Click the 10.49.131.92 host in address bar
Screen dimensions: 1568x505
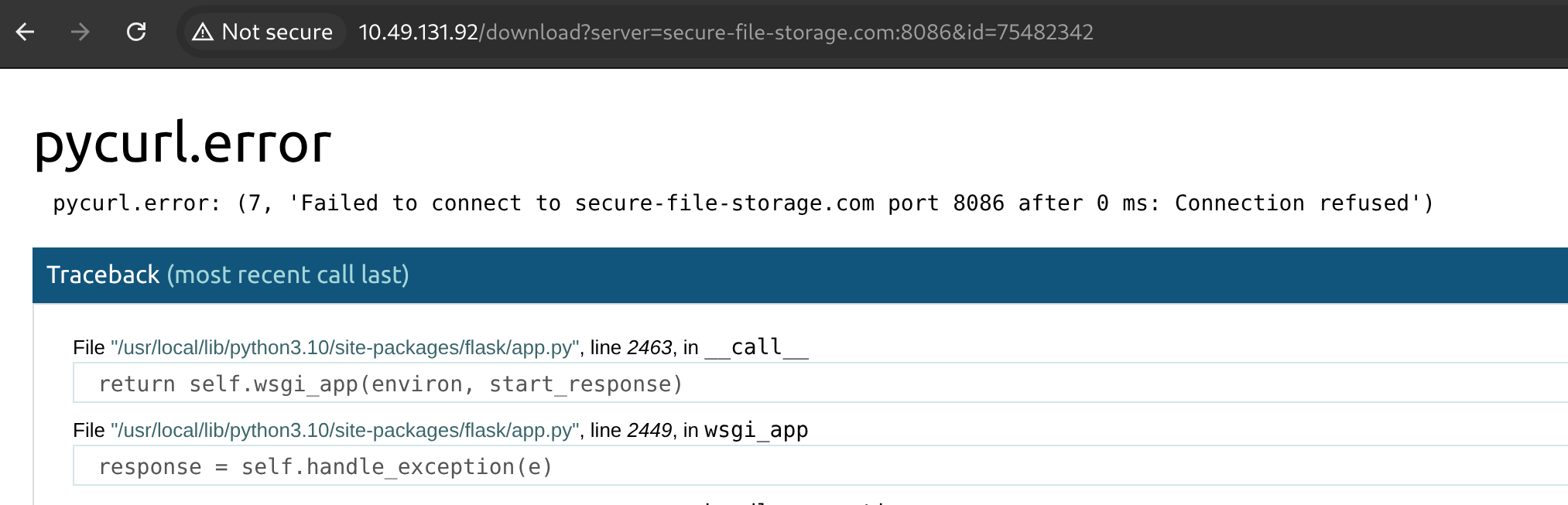coord(418,32)
